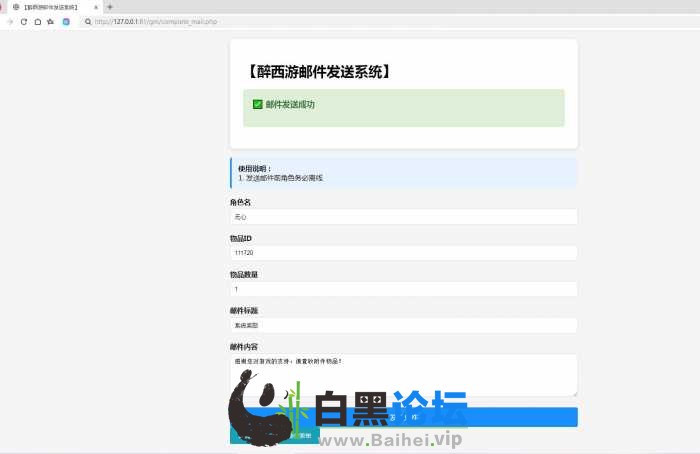This screenshot has width=700, height=454.
Task: Select the 醉西游邮件发送系统 browser tab
Action: click(x=52, y=6)
